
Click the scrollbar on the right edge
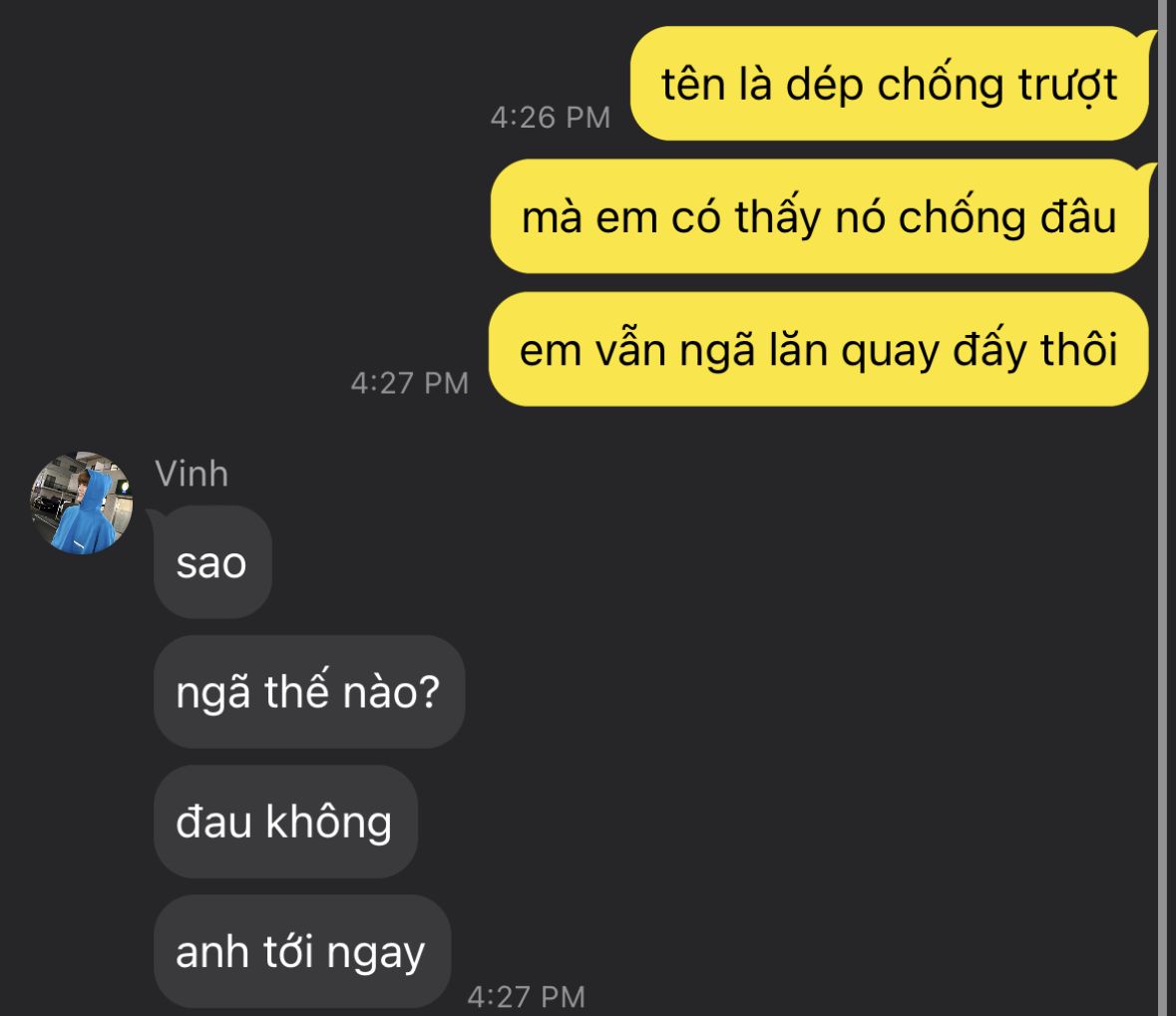1167,508
